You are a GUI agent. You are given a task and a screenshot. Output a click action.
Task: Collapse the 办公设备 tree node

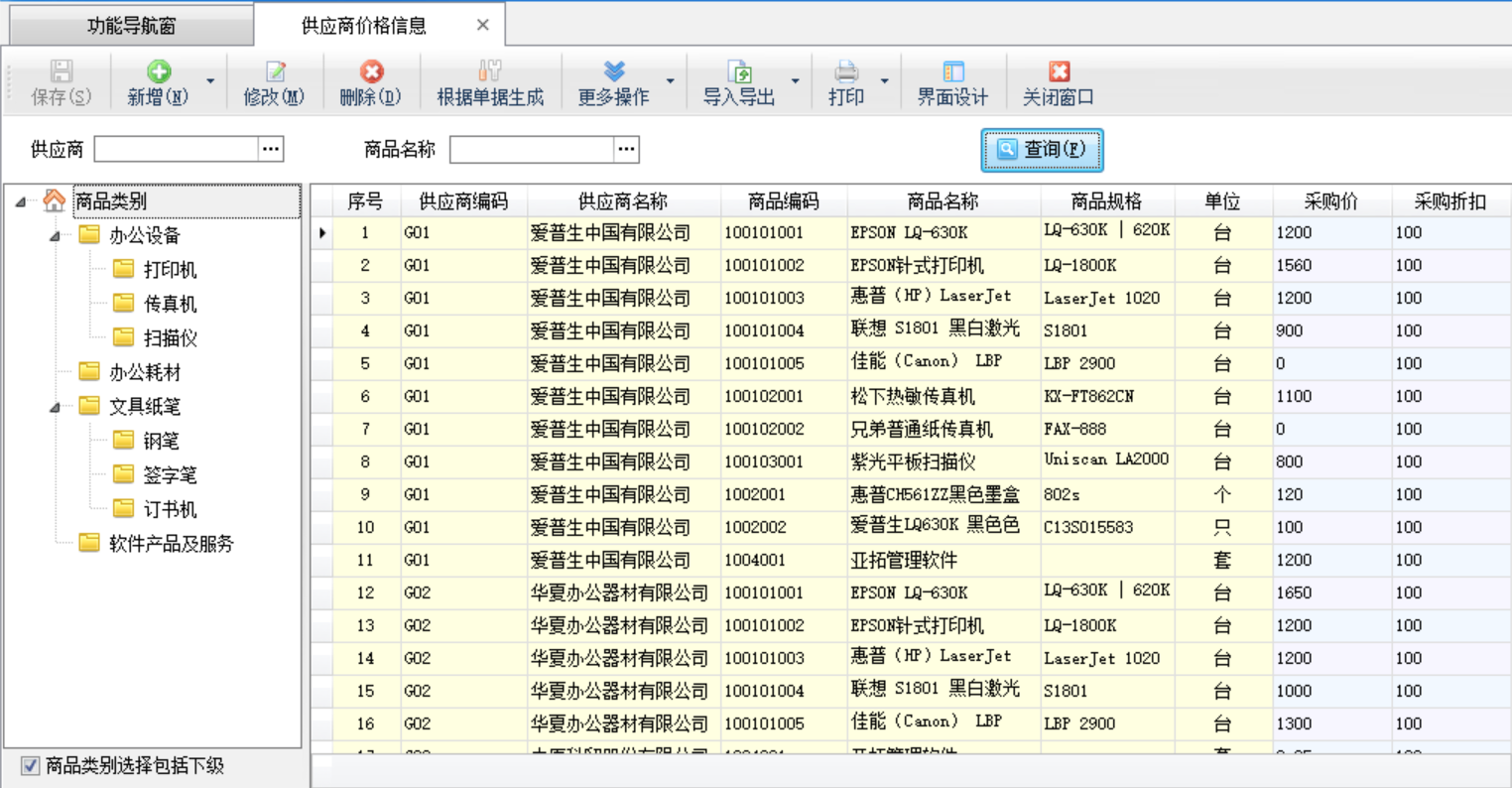[56, 236]
